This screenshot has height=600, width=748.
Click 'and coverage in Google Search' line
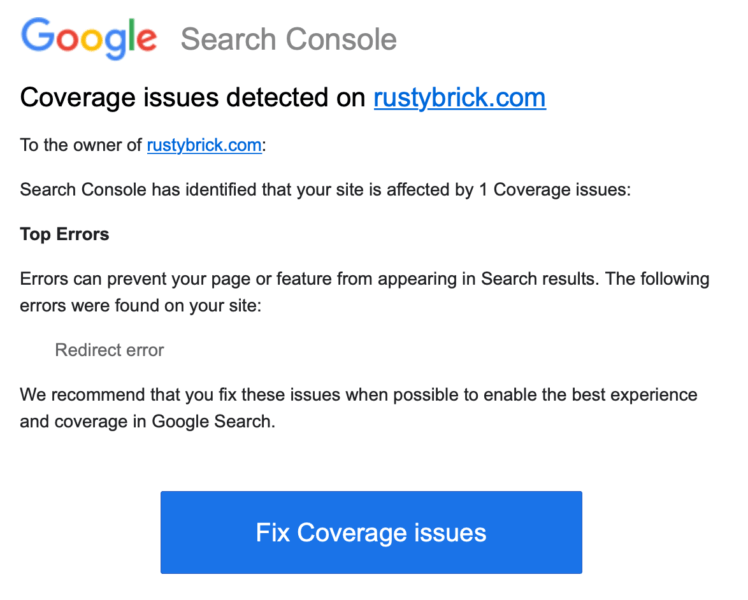pyautogui.click(x=146, y=421)
